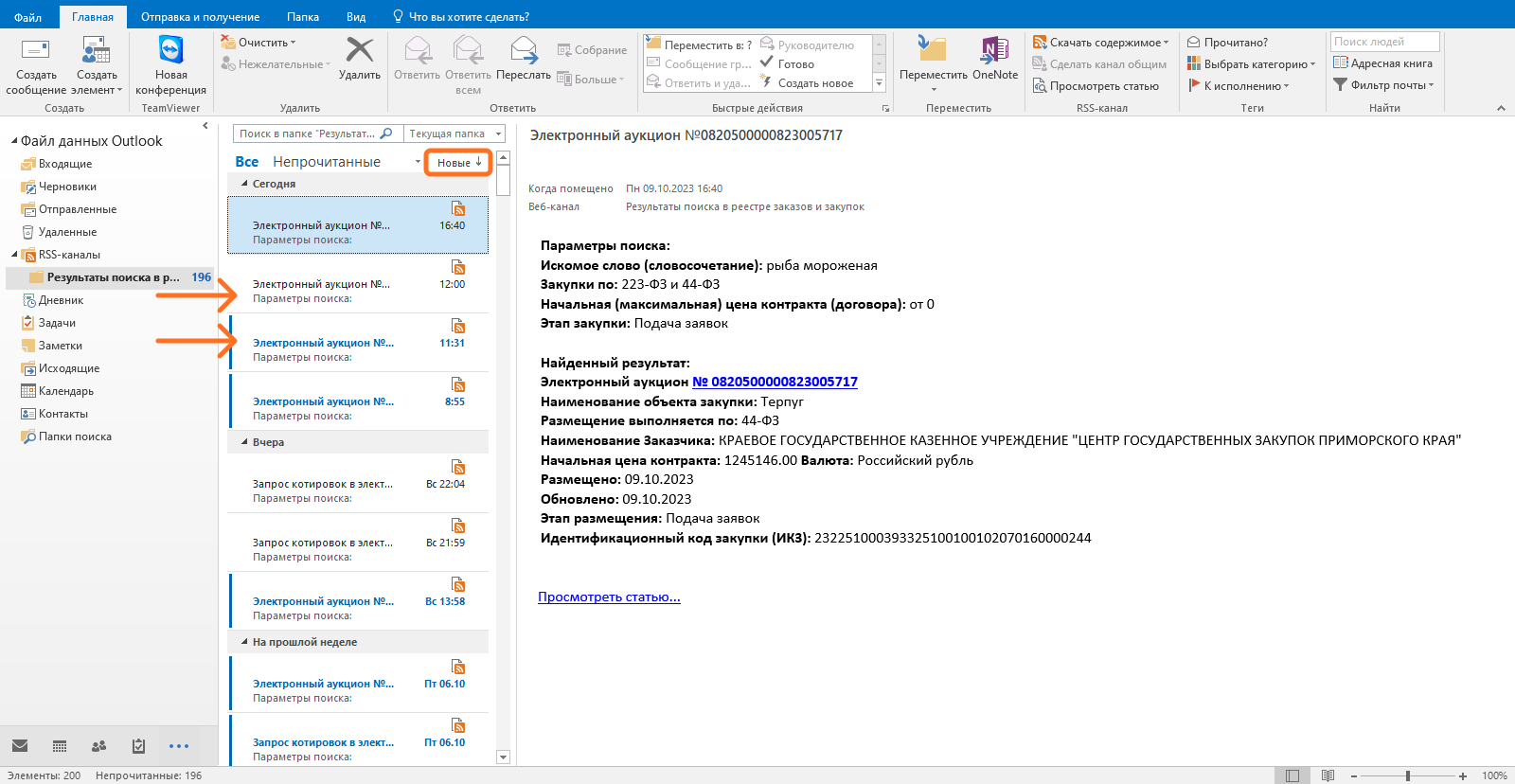
Task: Switch to Mail view in navigation bar
Action: pos(20,746)
